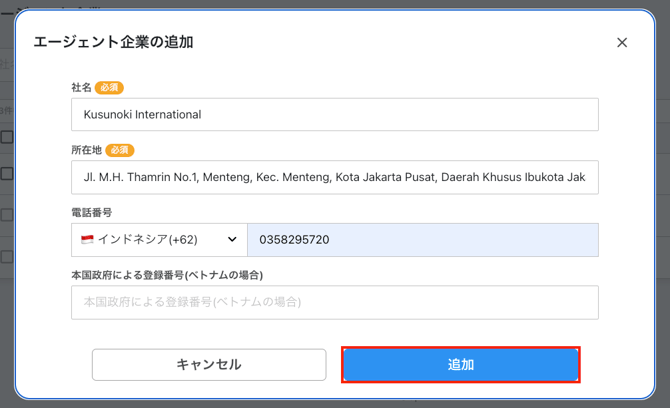Click the Indonesia flag icon
This screenshot has height=408, width=670.
[87, 240]
